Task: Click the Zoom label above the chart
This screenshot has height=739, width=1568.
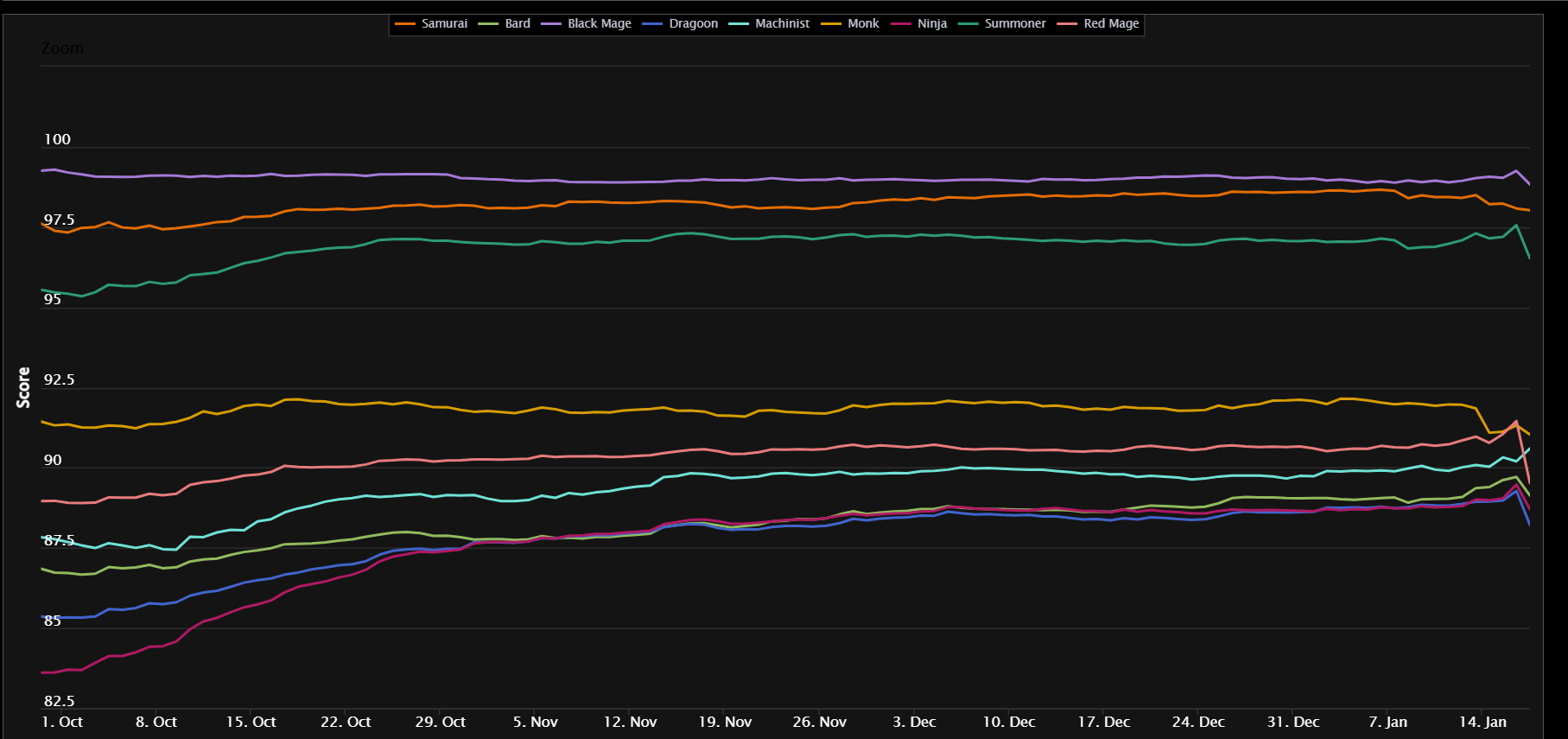Action: [x=62, y=48]
